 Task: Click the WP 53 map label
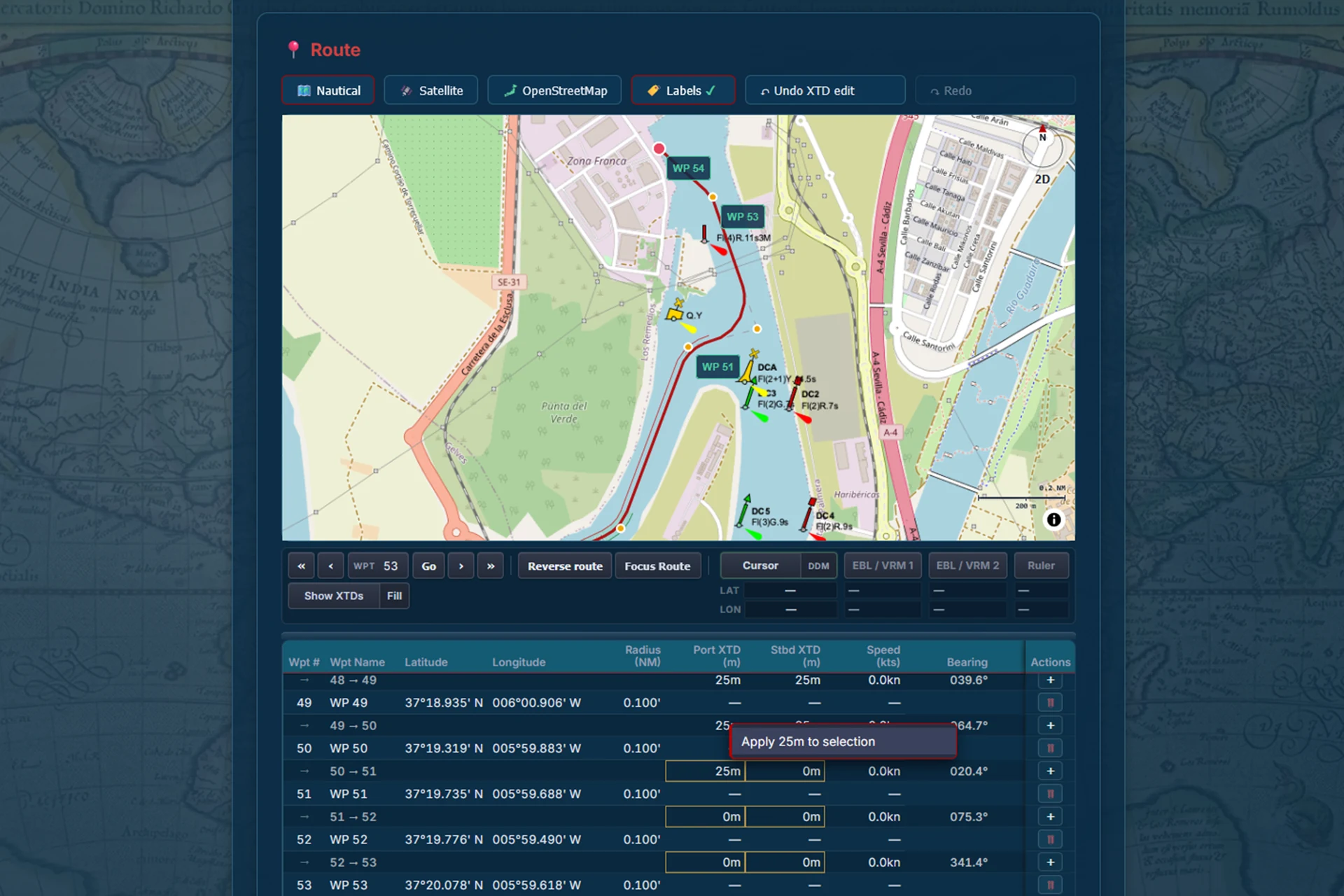[x=742, y=216]
